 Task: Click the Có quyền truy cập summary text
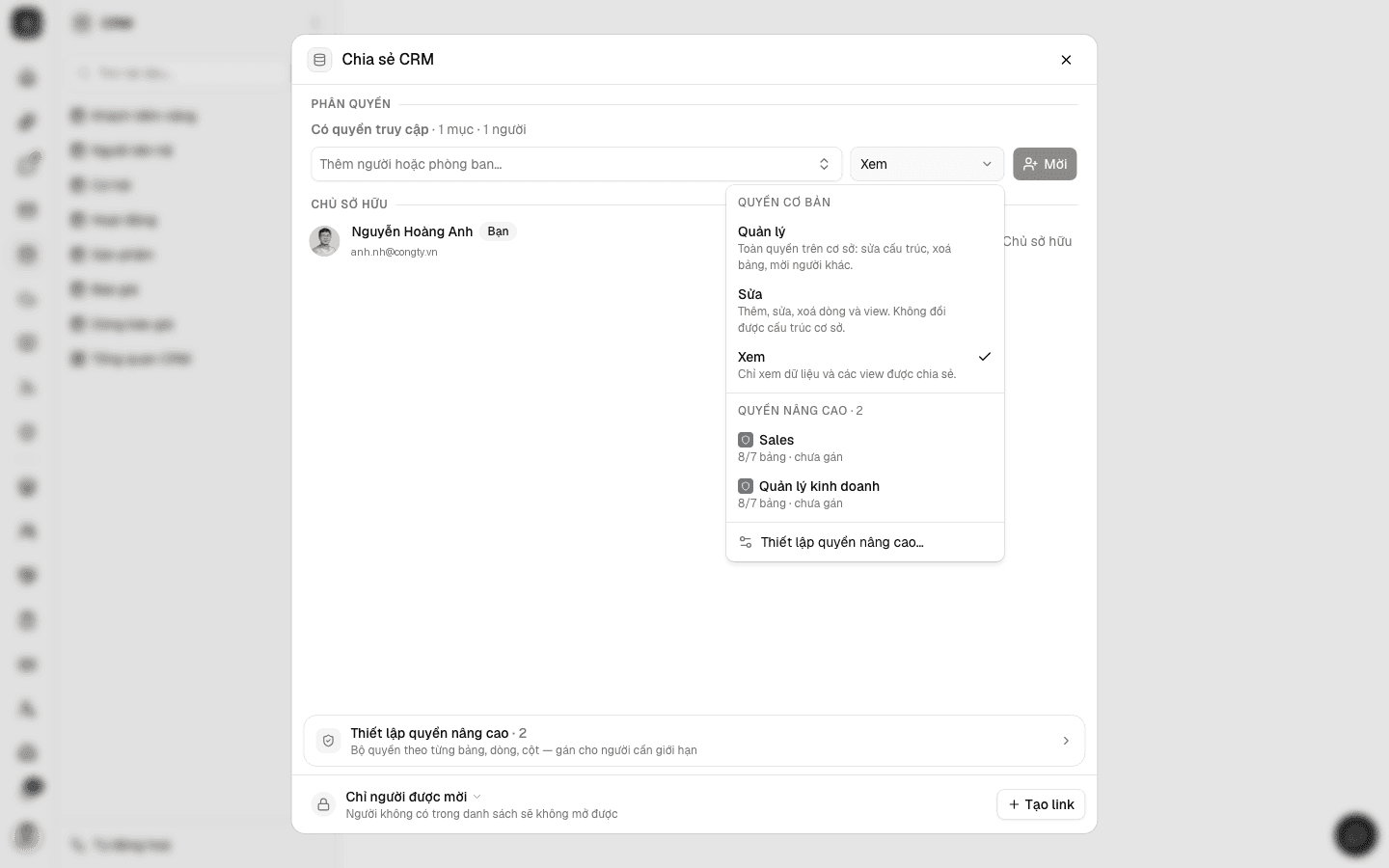tap(419, 129)
